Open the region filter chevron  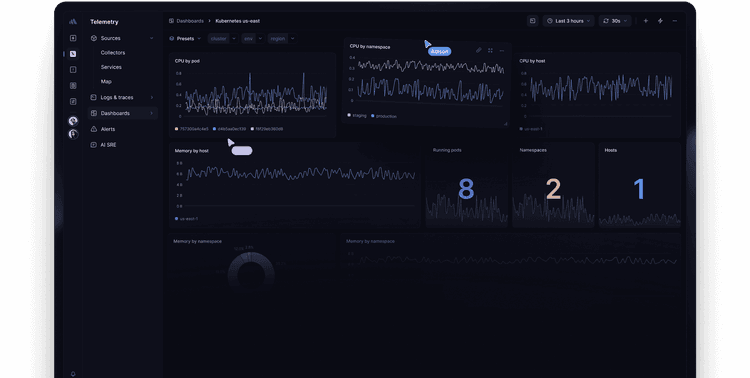[x=293, y=39]
